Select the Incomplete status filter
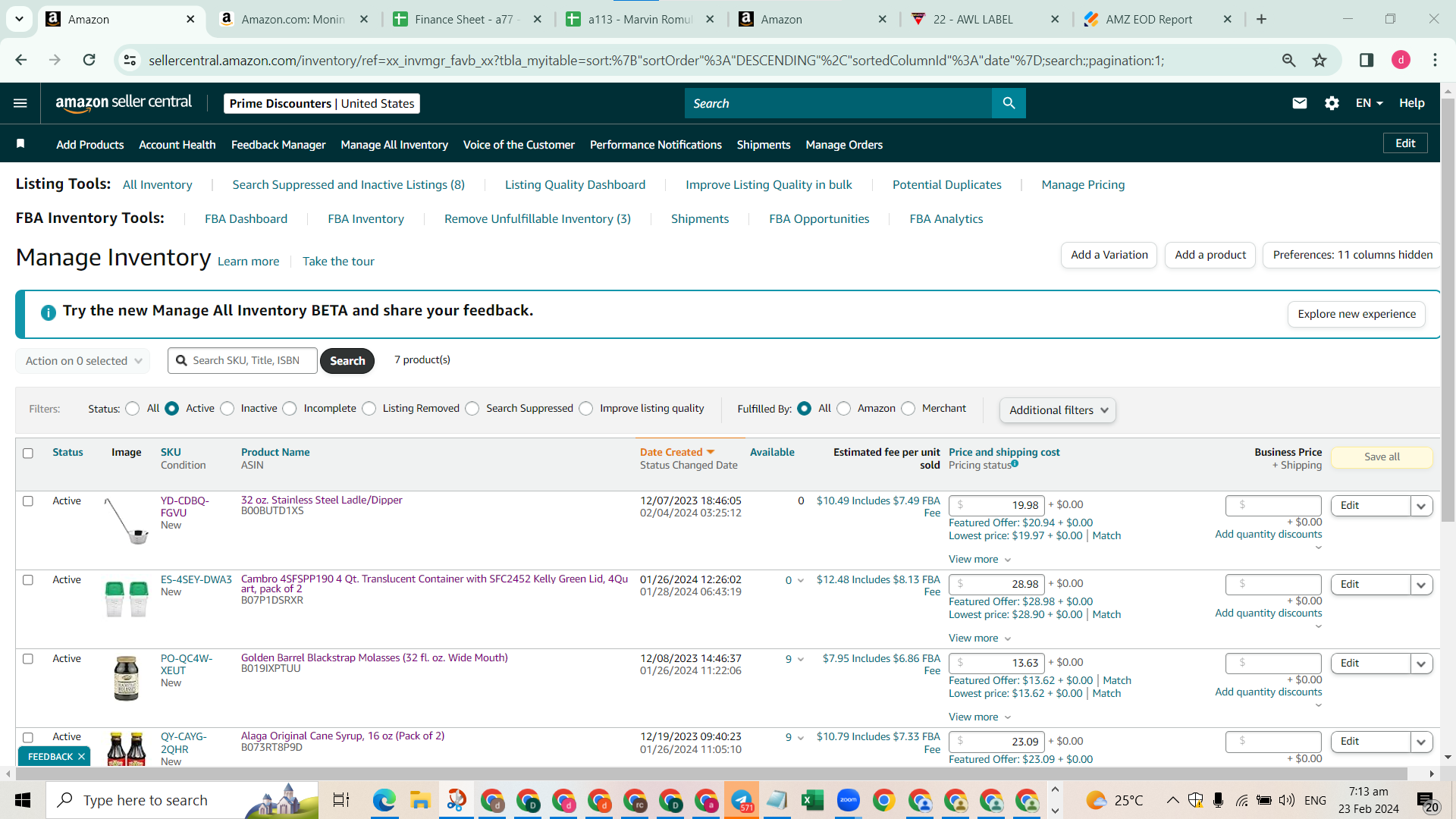The height and width of the screenshot is (819, 1456). coord(290,409)
